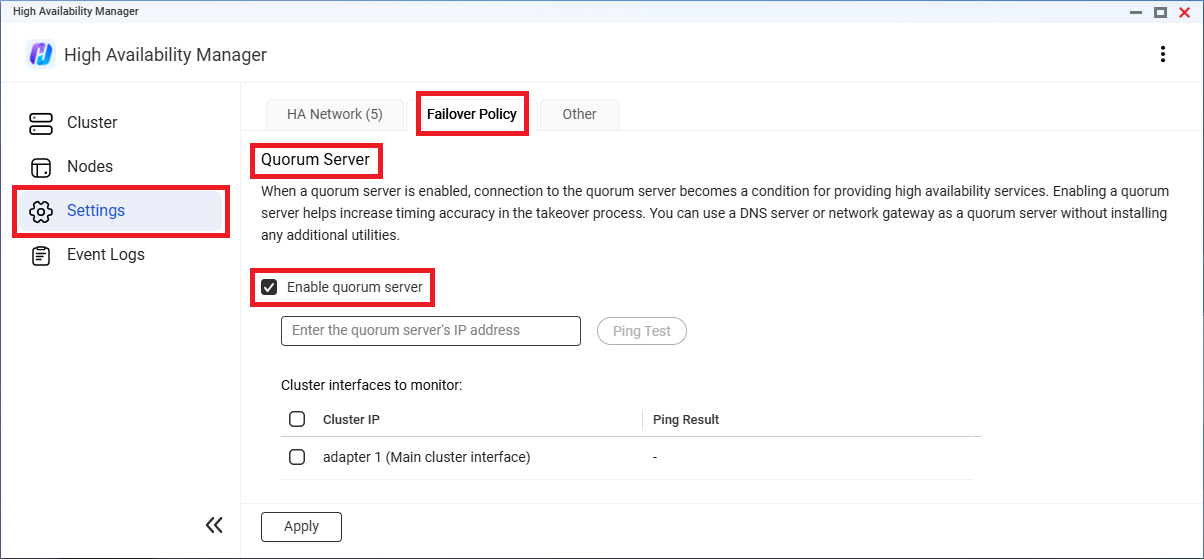Go to the Cluster section
Image resolution: width=1204 pixels, height=560 pixels.
(92, 123)
